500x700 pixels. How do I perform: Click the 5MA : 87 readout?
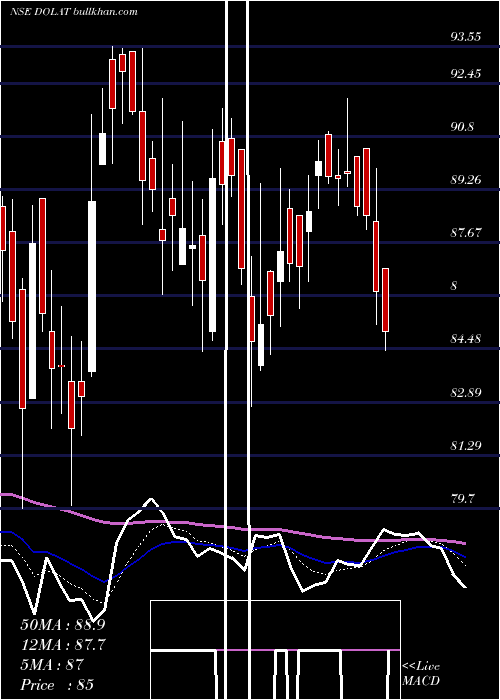(x=52, y=665)
